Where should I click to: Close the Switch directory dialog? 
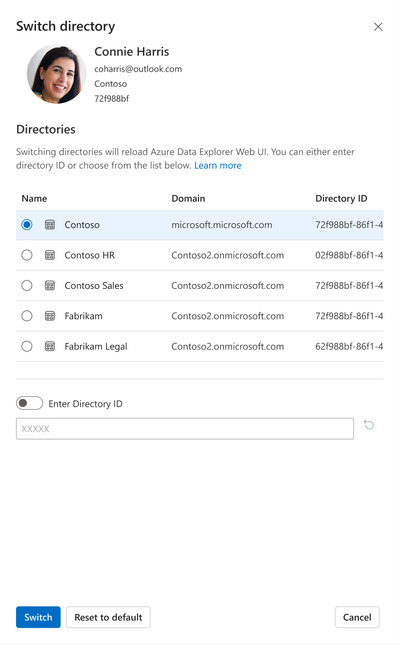[378, 27]
